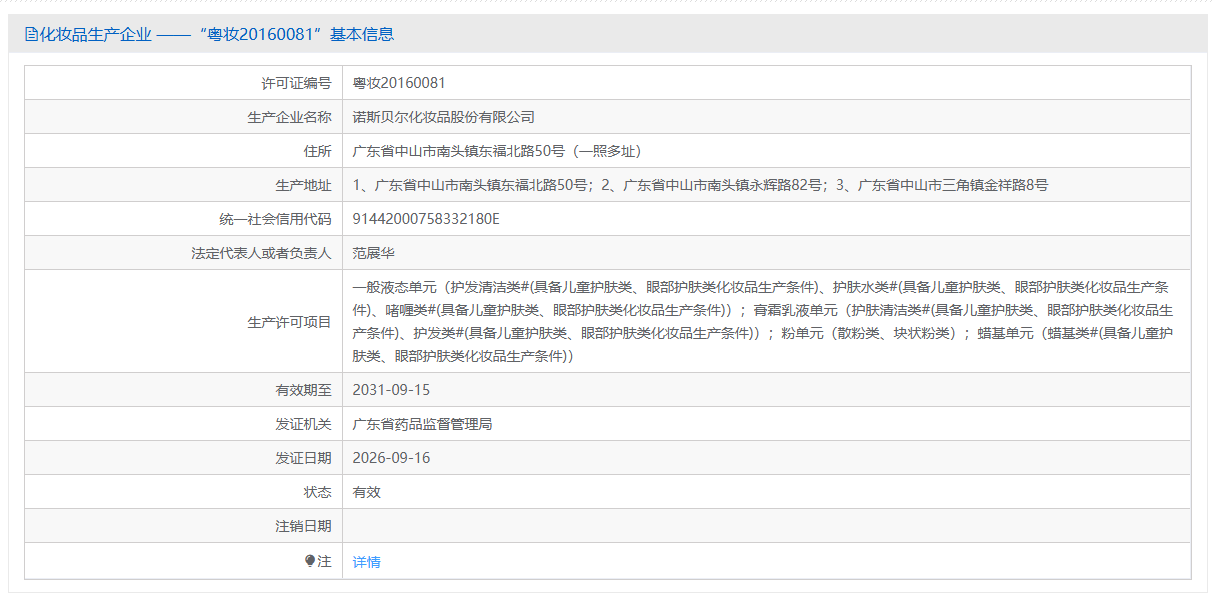The width and height of the screenshot is (1215, 599).
Task: Click the label 法定代表人或者负责人
Action: pyautogui.click(x=262, y=253)
